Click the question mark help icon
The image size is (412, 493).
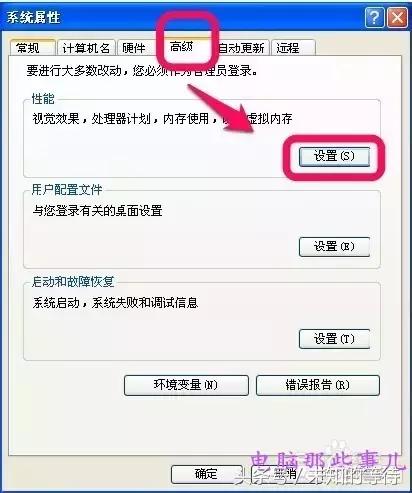(375, 17)
